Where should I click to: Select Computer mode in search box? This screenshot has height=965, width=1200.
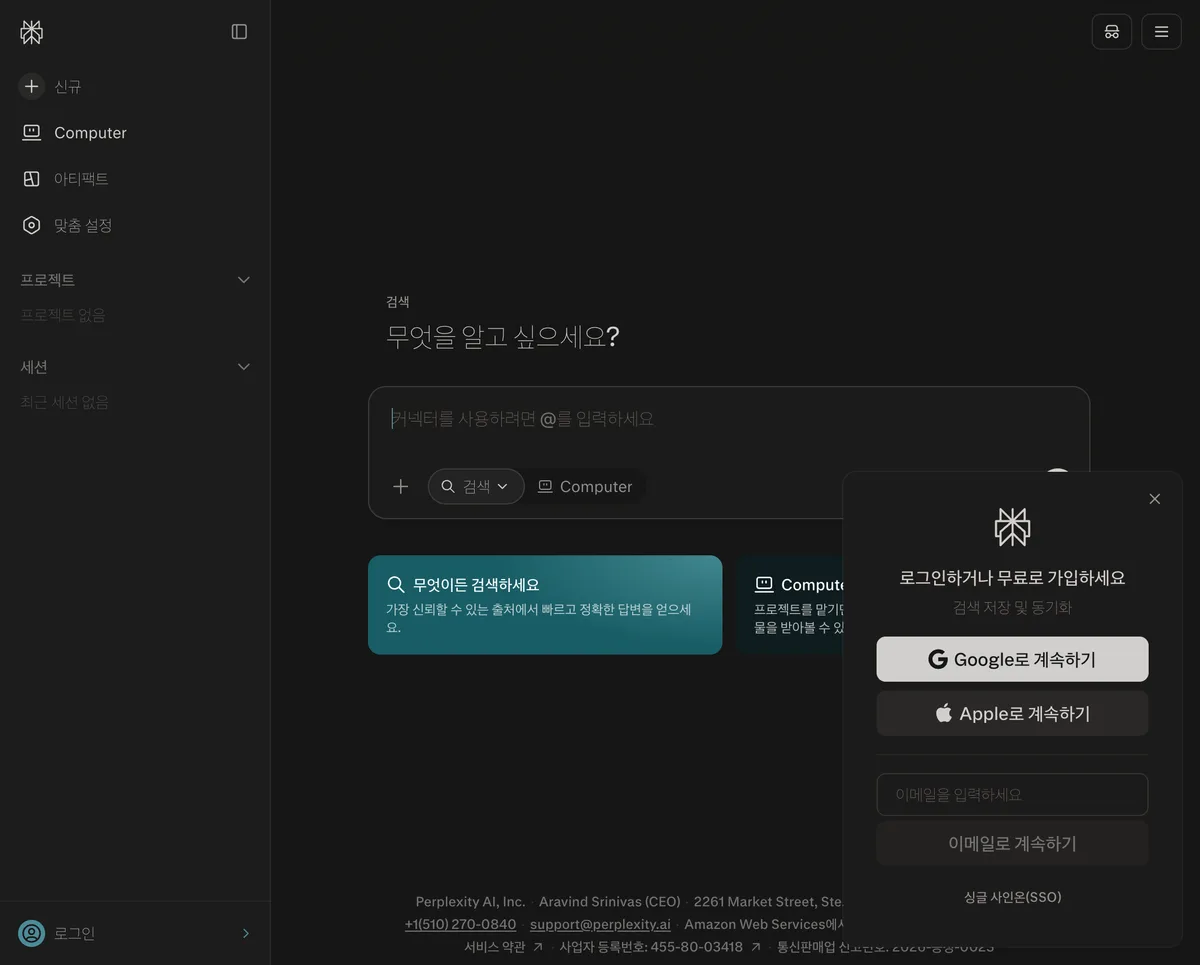coord(585,487)
